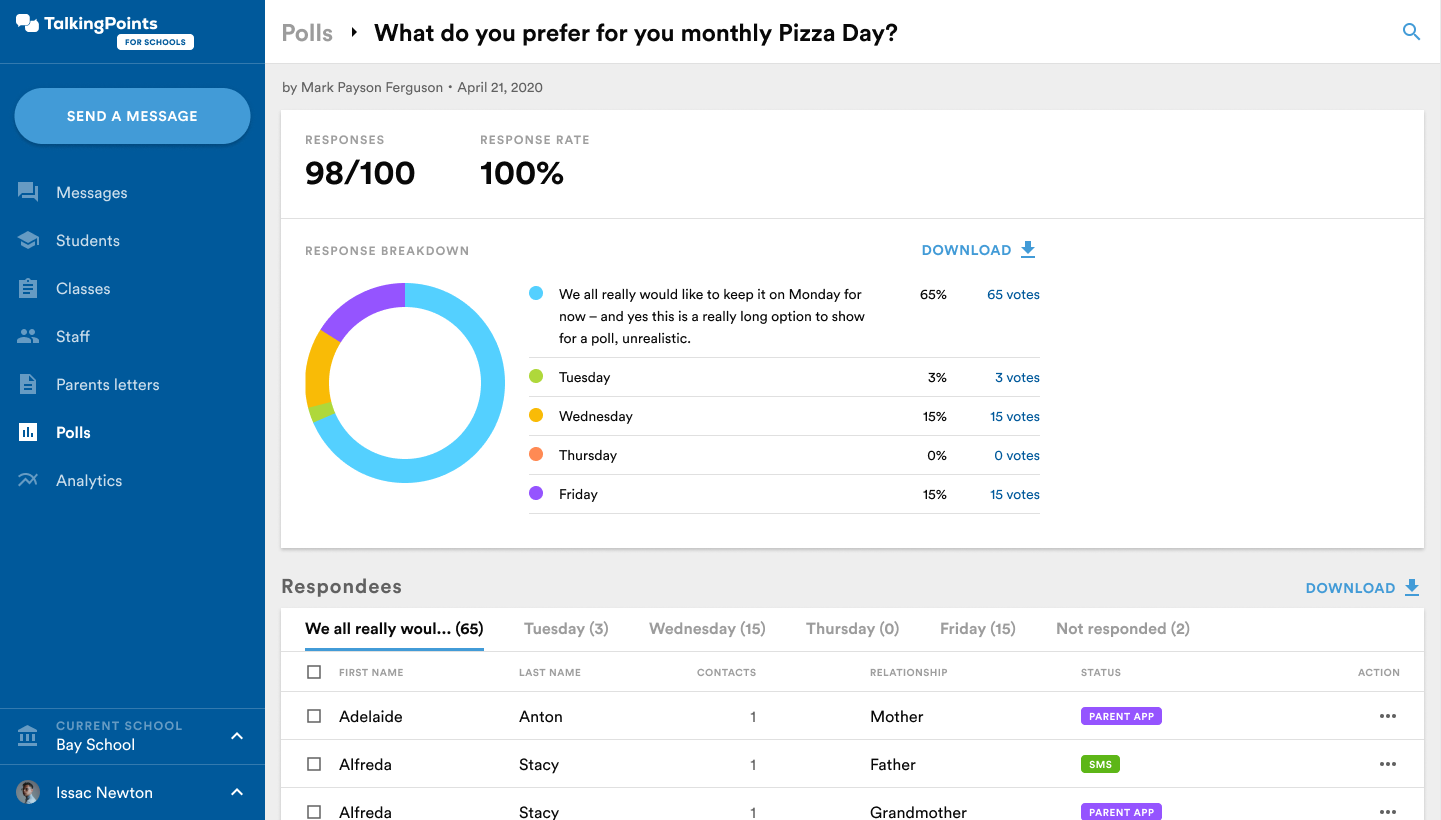Open the Messages section icon

tap(29, 192)
